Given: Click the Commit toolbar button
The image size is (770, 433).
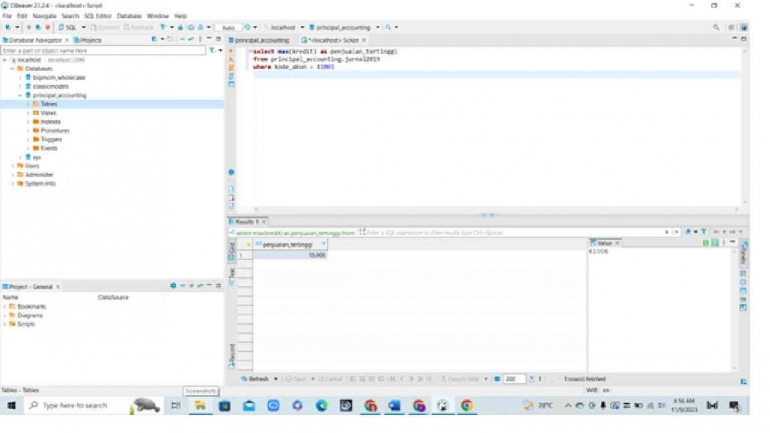Looking at the screenshot, I should pyautogui.click(x=105, y=27).
